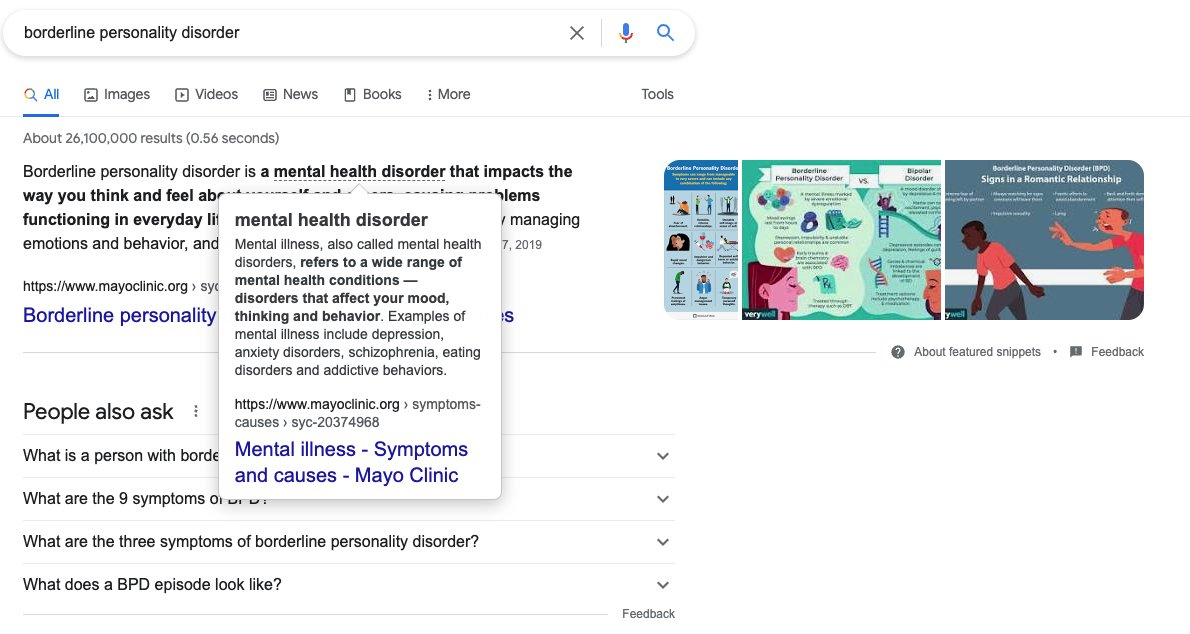
Task: Click the Videos tab camera icon
Action: pos(179,93)
